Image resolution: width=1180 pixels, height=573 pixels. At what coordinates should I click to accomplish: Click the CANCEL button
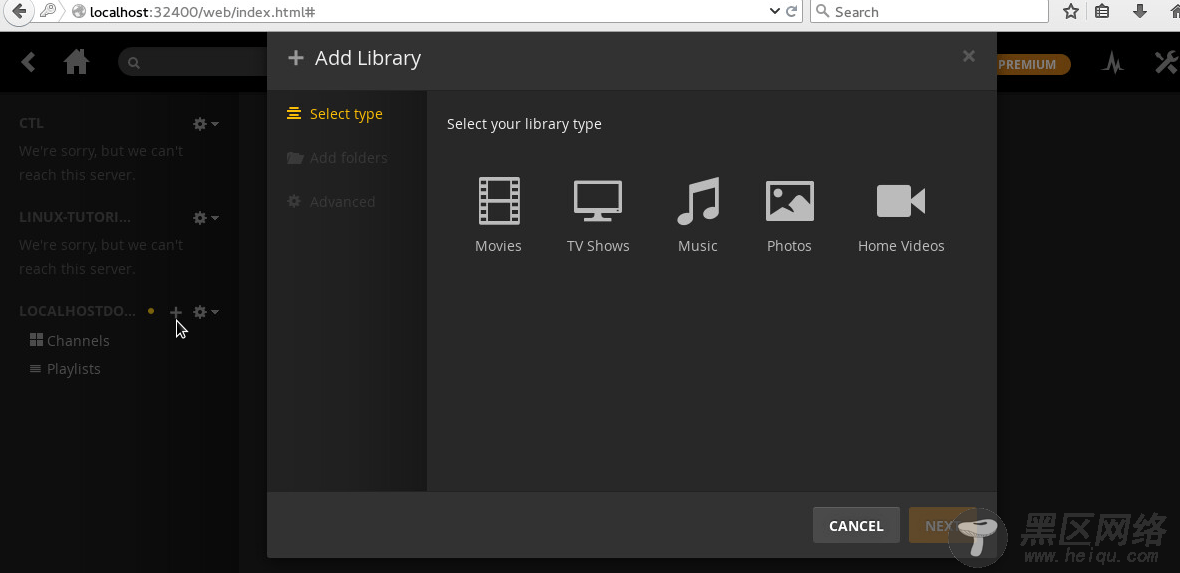[x=856, y=526]
